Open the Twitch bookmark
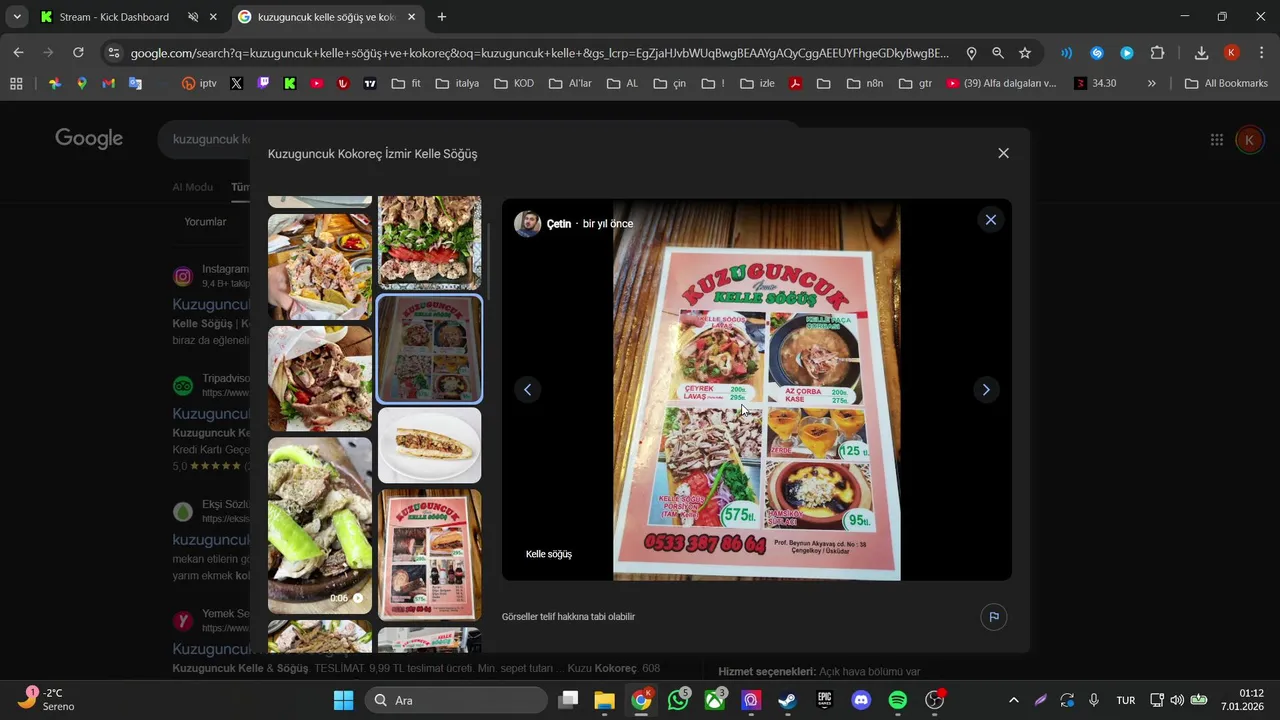 pos(263,84)
